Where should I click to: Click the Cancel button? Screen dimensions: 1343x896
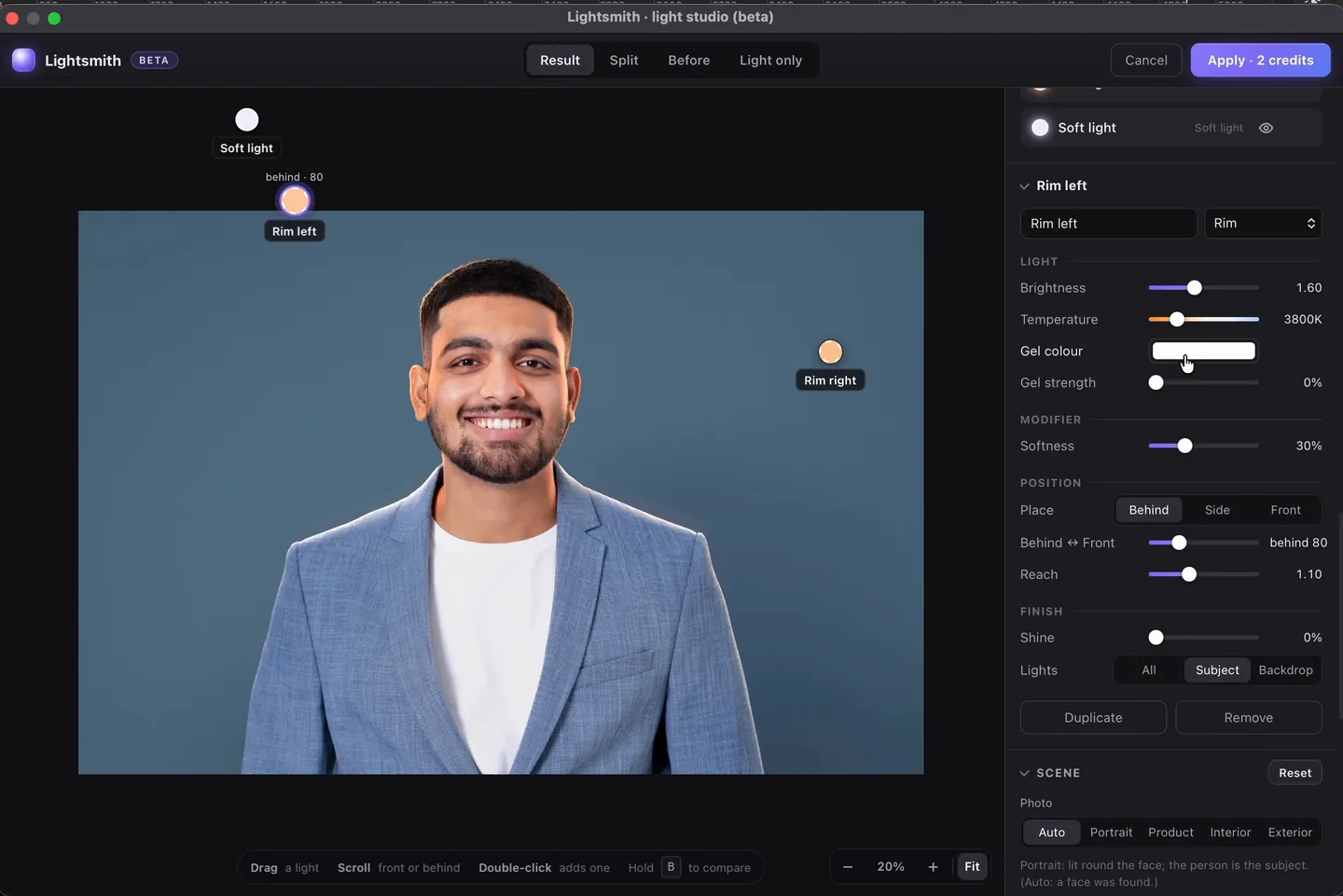click(x=1146, y=61)
